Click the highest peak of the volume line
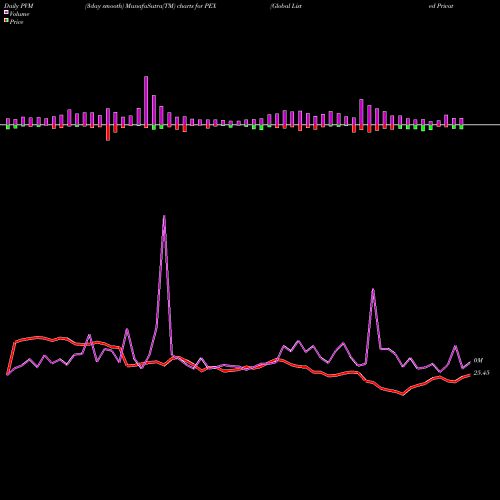This screenshot has height=500, width=500. point(164,216)
